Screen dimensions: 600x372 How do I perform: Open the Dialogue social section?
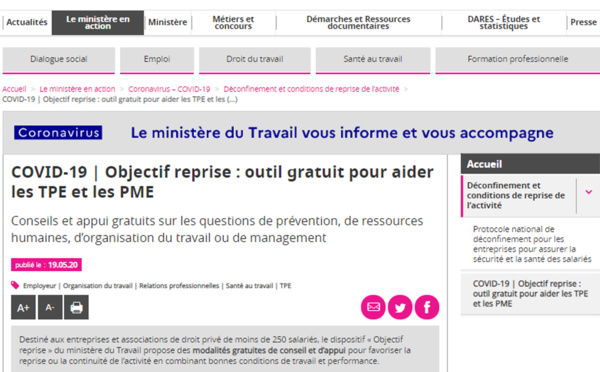(x=59, y=60)
